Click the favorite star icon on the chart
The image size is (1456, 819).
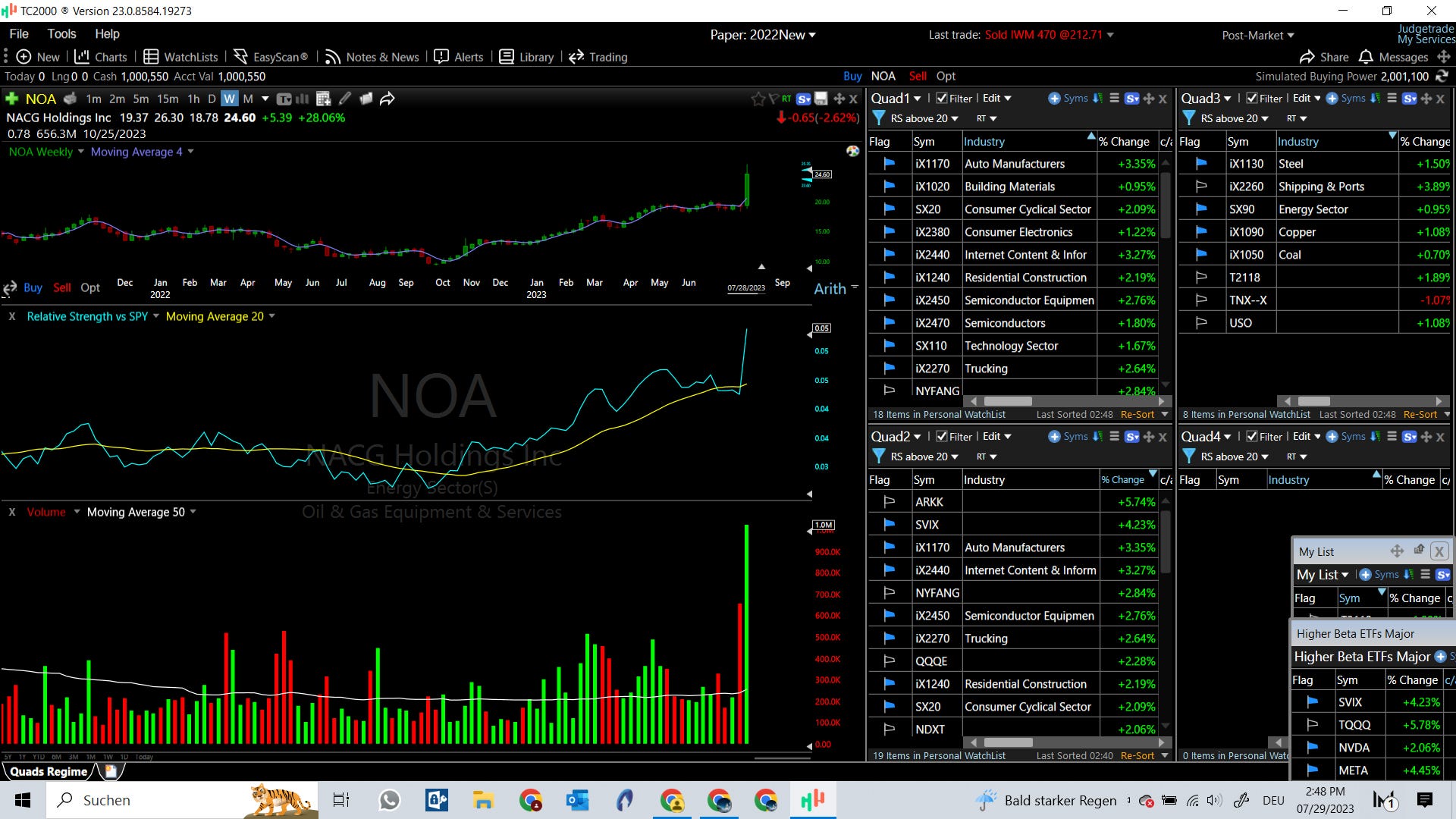pos(758,99)
